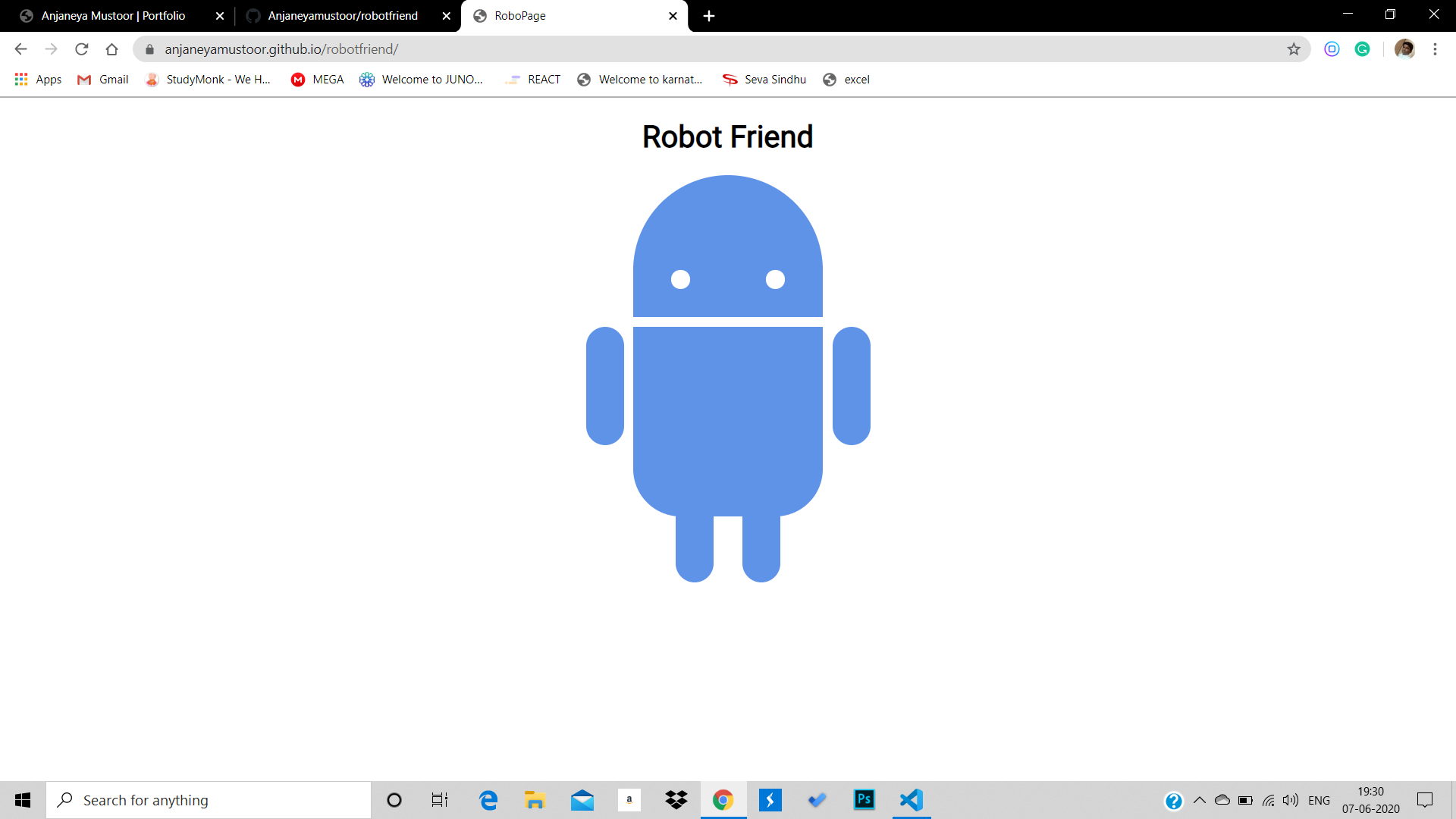Open the StudyMonk bookmark
The image size is (1456, 819).
point(208,80)
